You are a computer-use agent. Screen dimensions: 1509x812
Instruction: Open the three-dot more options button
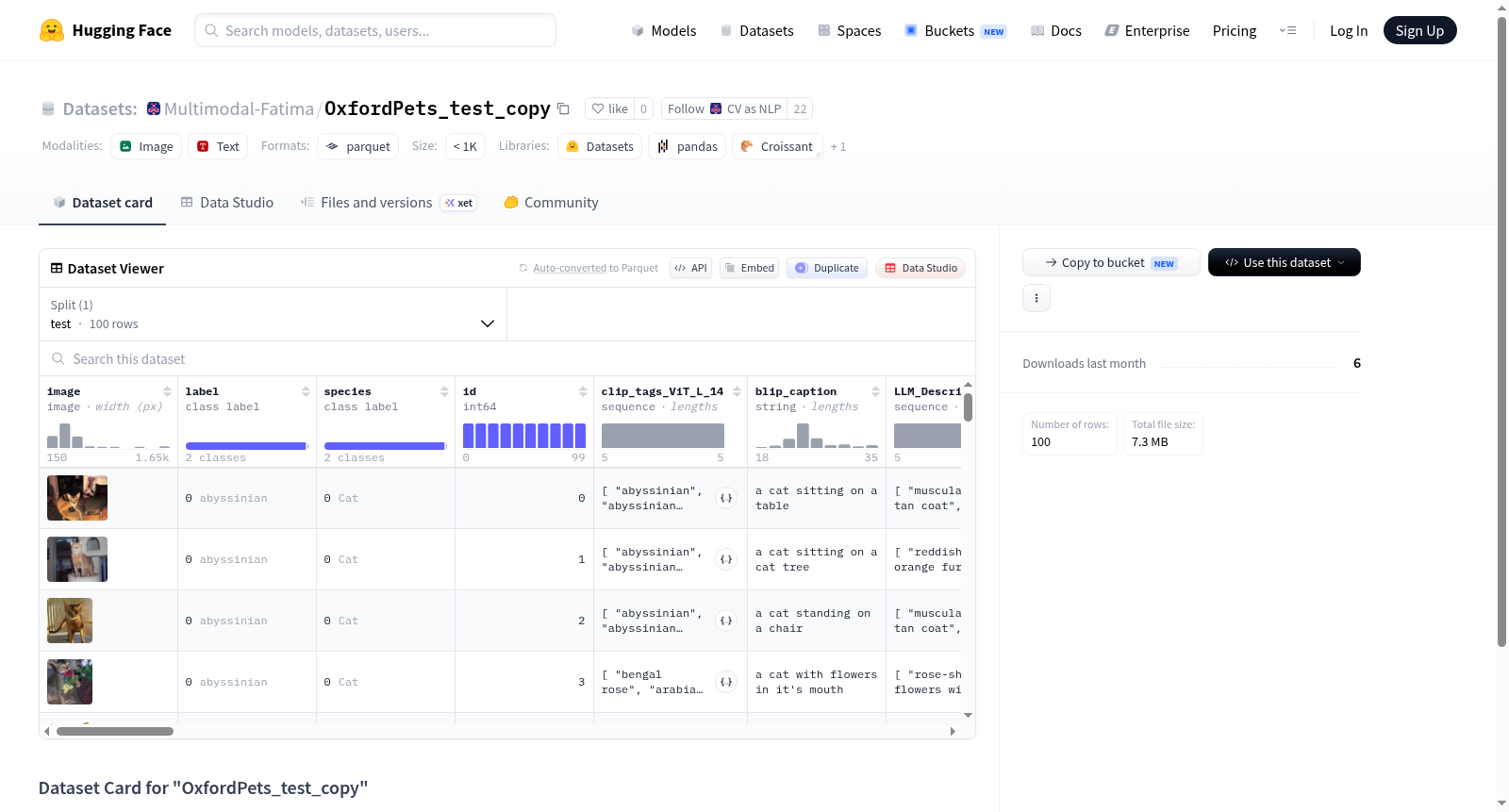coord(1036,298)
